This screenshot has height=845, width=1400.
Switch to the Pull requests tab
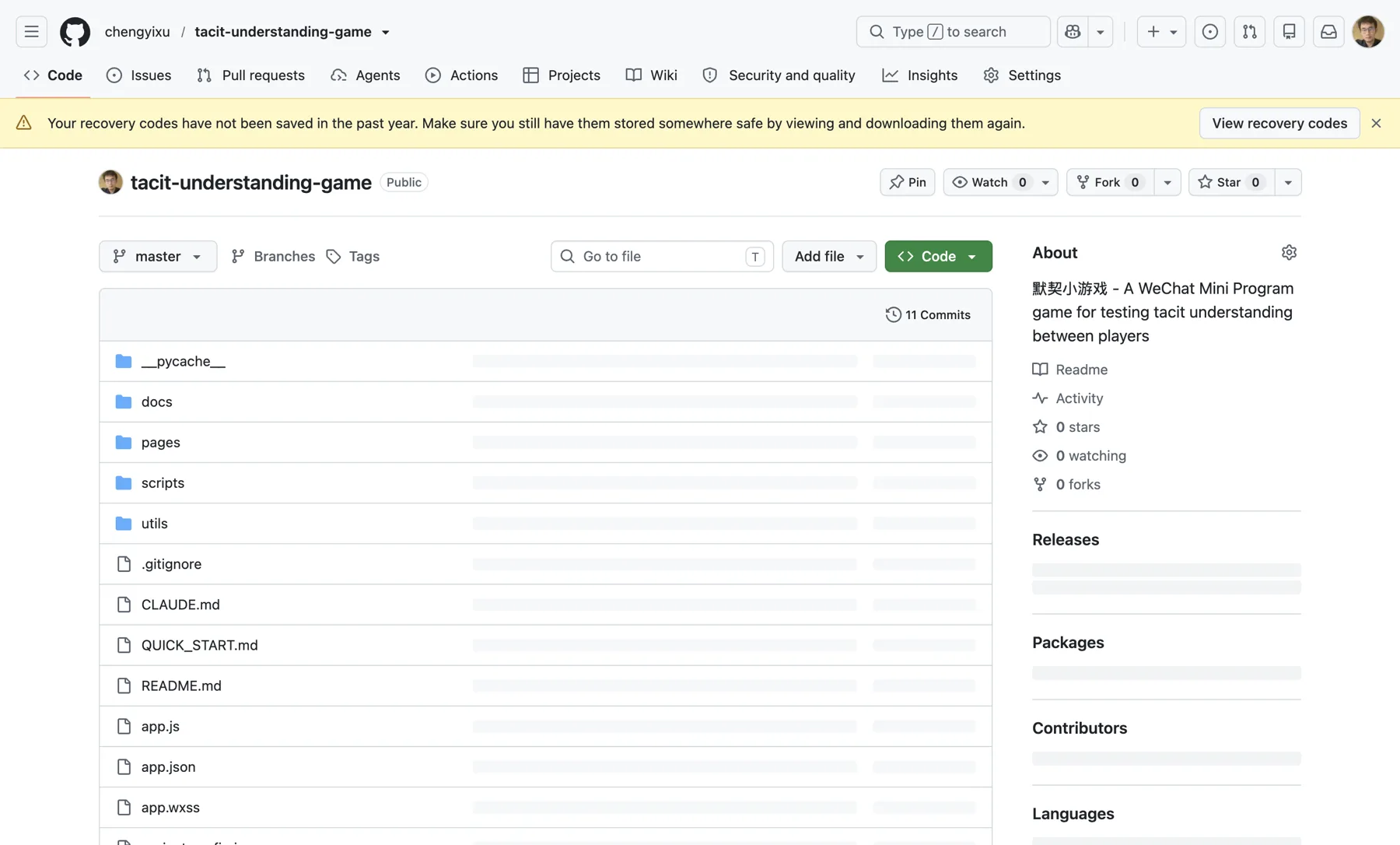pos(250,75)
